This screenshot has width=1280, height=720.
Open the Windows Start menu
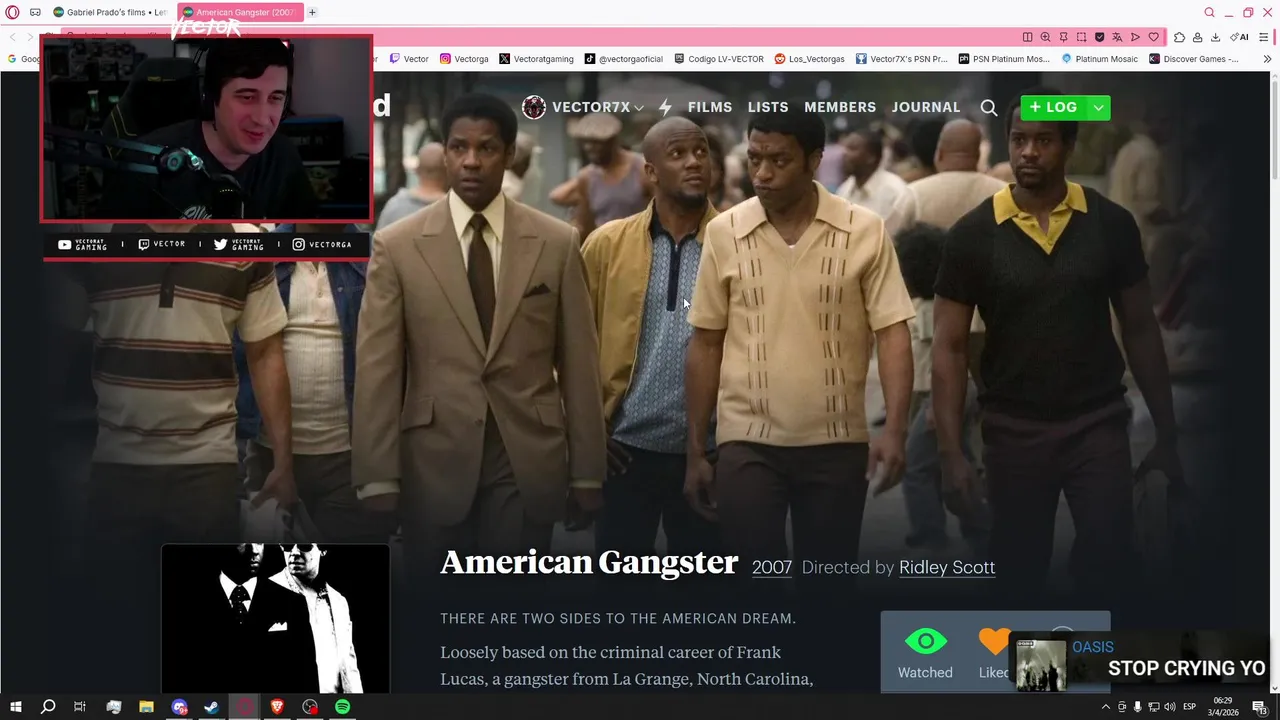(x=15, y=707)
